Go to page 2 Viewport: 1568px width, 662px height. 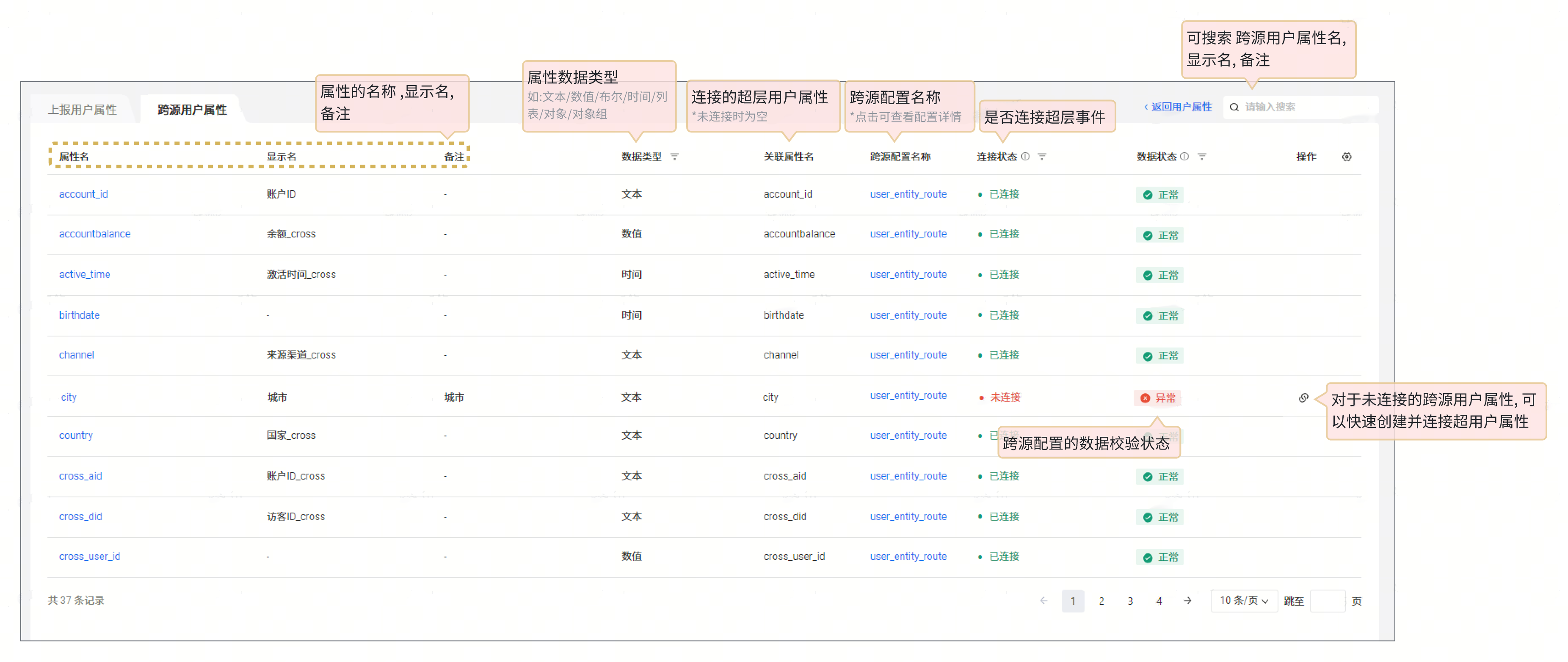(x=1102, y=601)
